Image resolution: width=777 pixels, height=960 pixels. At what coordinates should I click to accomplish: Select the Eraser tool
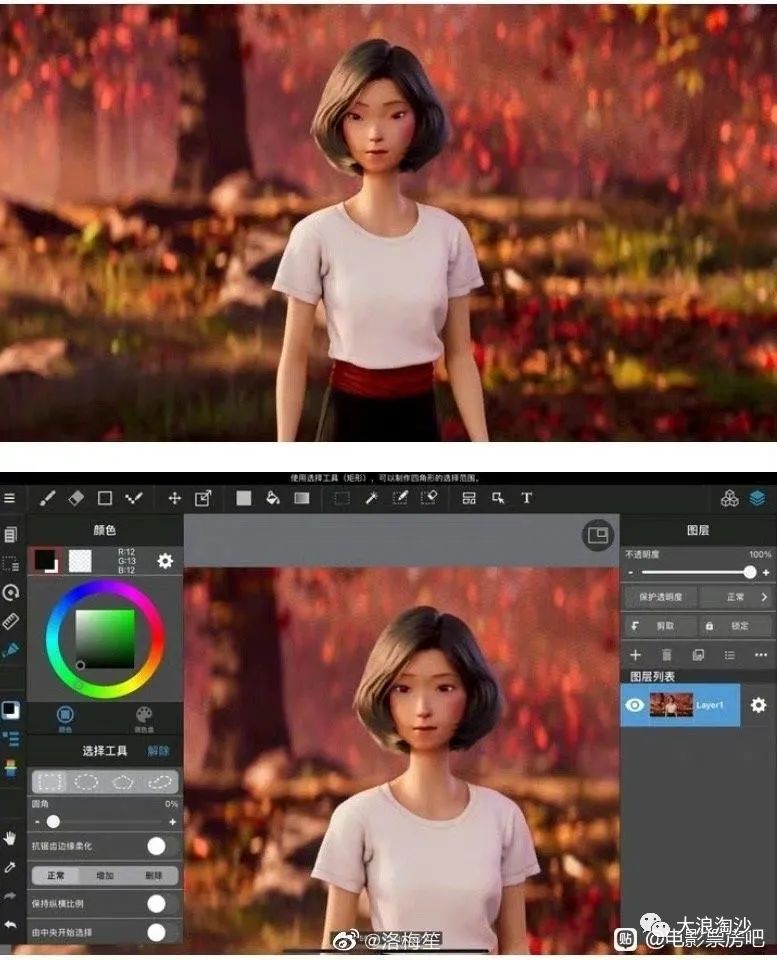76,498
